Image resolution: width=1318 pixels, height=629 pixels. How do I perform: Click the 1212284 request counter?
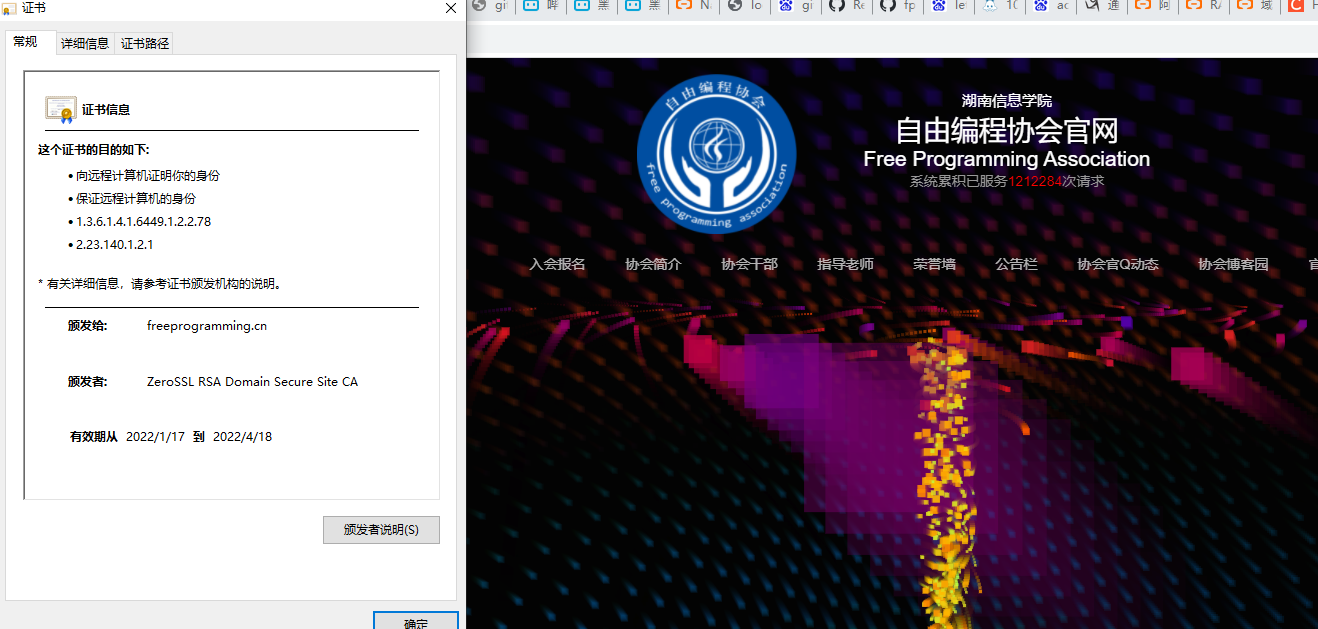tap(1035, 182)
